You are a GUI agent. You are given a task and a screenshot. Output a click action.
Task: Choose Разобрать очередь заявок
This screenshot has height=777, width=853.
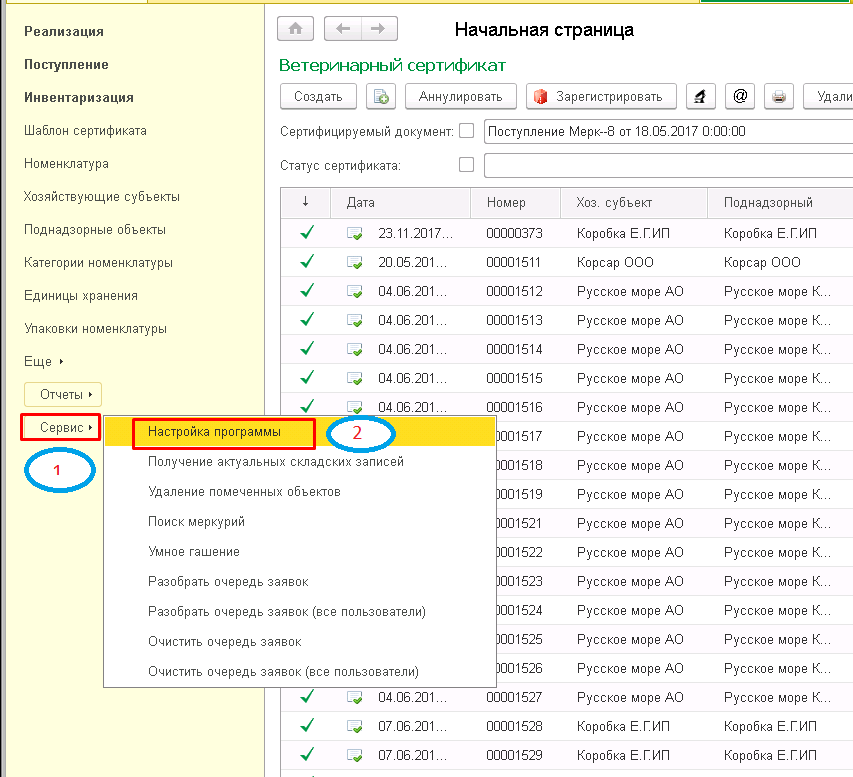228,582
